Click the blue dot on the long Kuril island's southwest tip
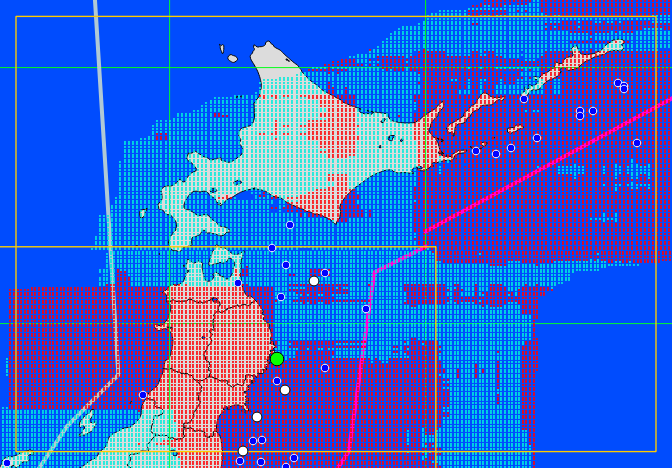Viewport: 672px width, 468px height. tap(524, 99)
